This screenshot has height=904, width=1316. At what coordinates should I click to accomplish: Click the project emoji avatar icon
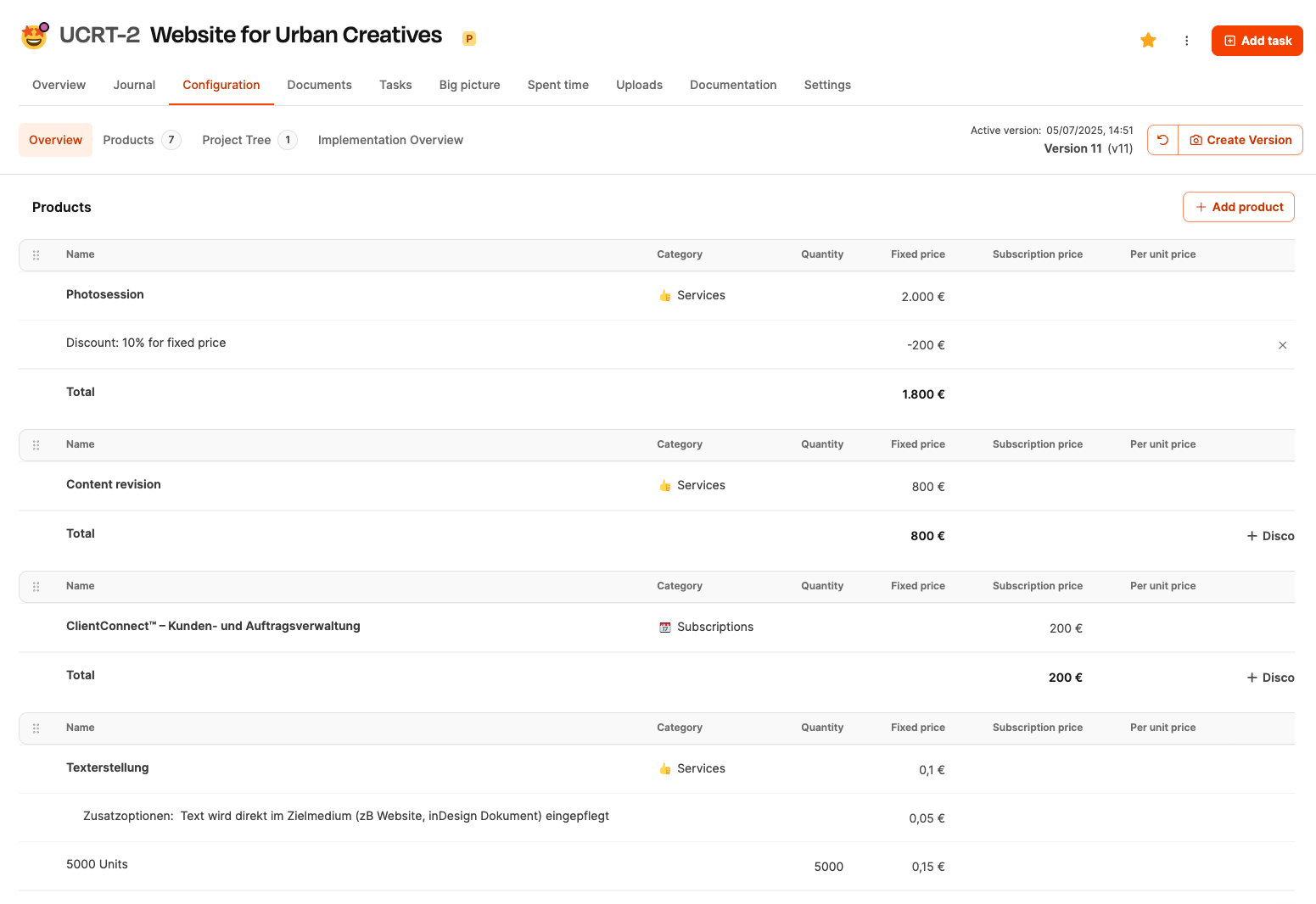tap(34, 36)
